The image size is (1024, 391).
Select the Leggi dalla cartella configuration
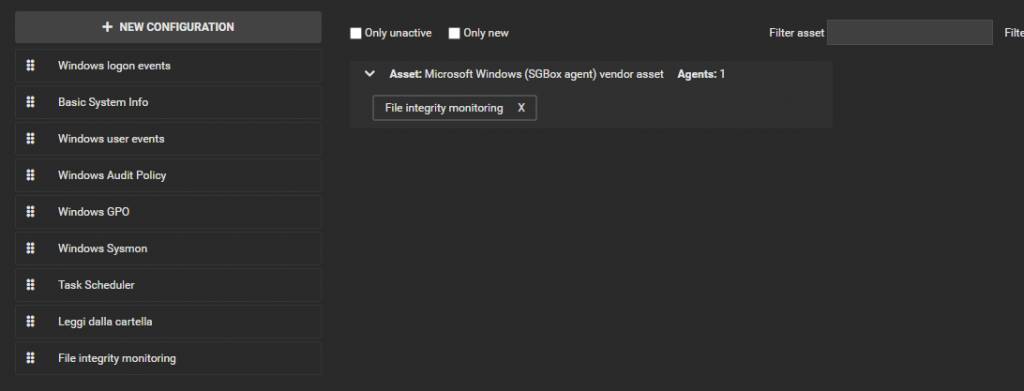(168, 322)
